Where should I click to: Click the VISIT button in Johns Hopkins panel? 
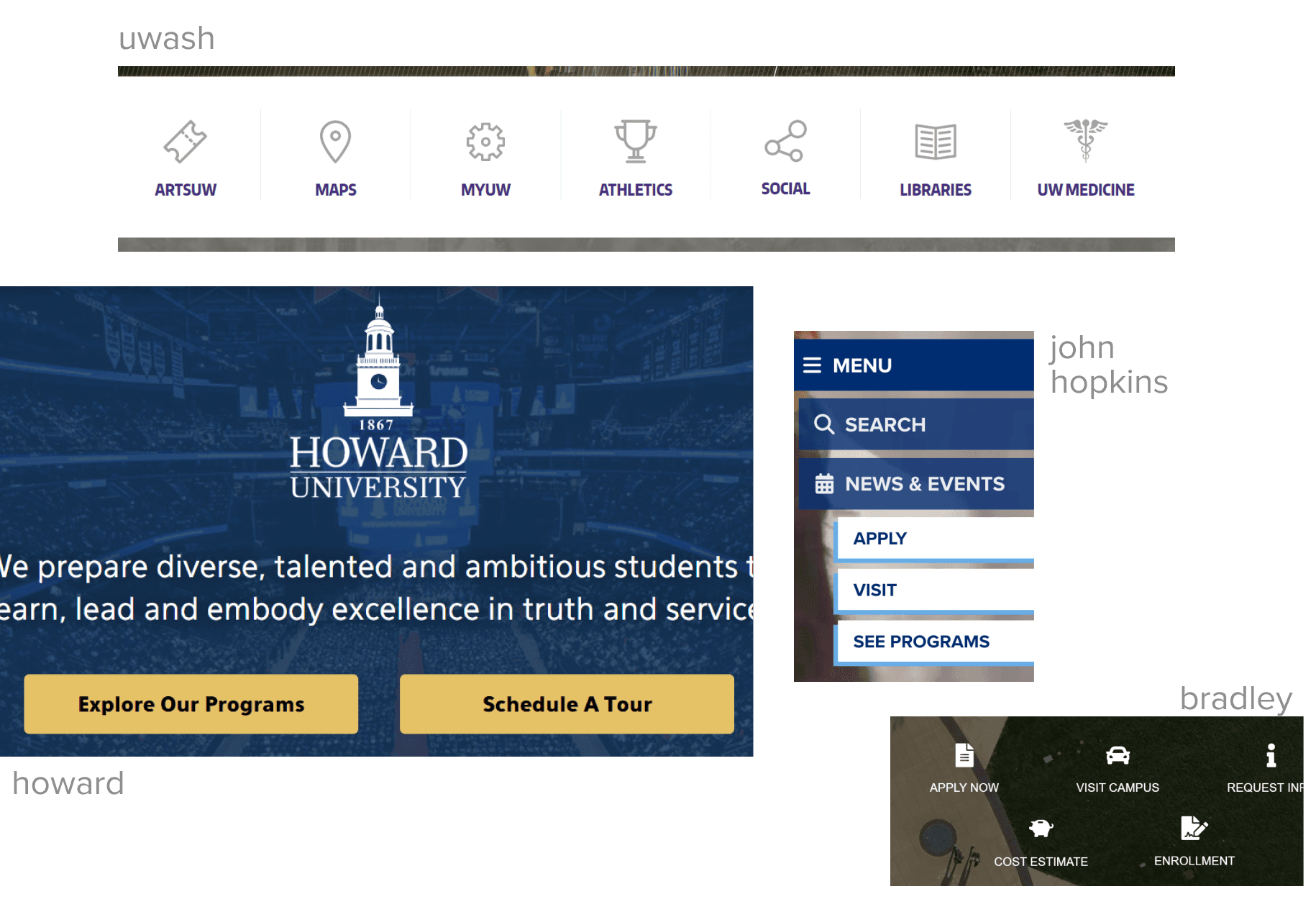(934, 591)
